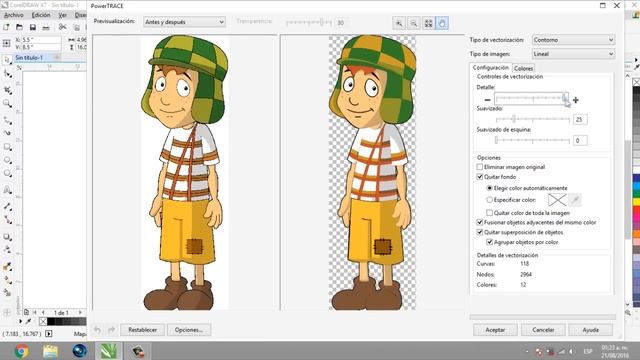Select the Zoom tool in CorelDRAW toolbox

(x=7, y=103)
